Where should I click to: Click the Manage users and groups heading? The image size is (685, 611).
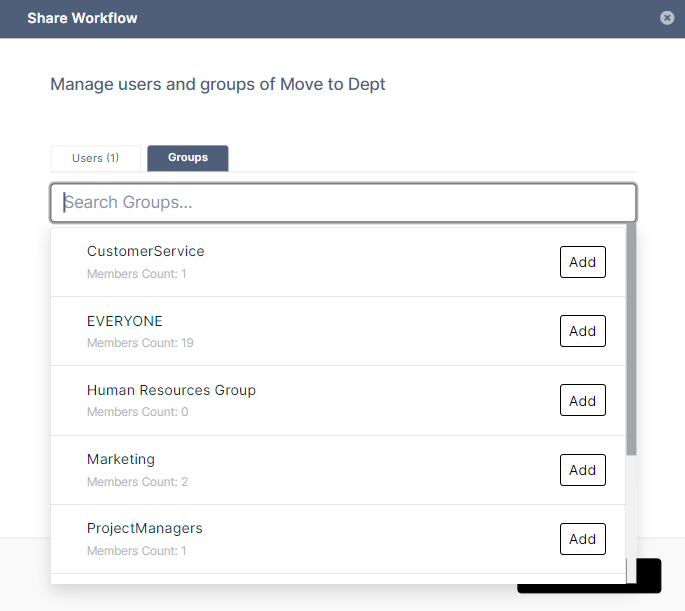[x=218, y=84]
